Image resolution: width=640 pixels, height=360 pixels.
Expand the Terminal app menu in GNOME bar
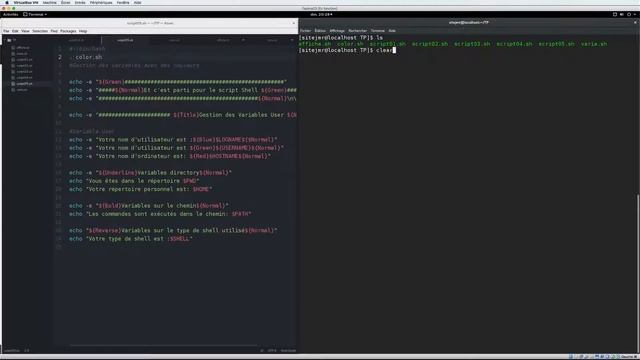point(35,14)
